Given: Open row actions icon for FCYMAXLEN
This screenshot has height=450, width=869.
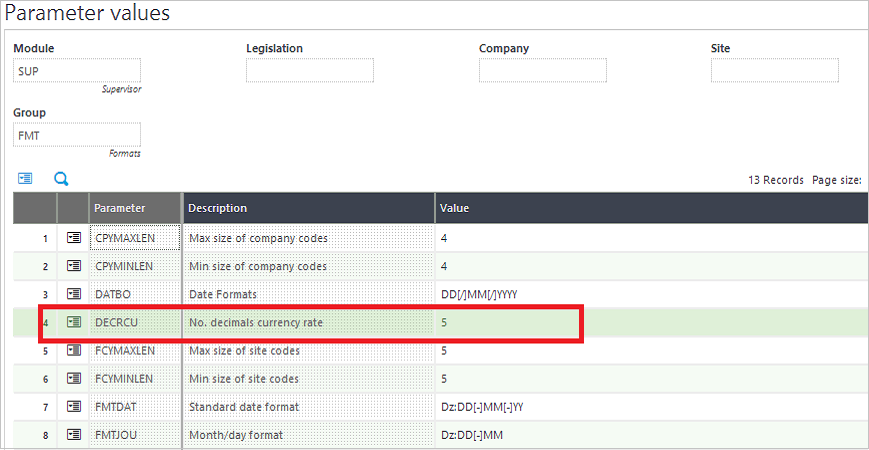Looking at the screenshot, I should pyautogui.click(x=73, y=351).
